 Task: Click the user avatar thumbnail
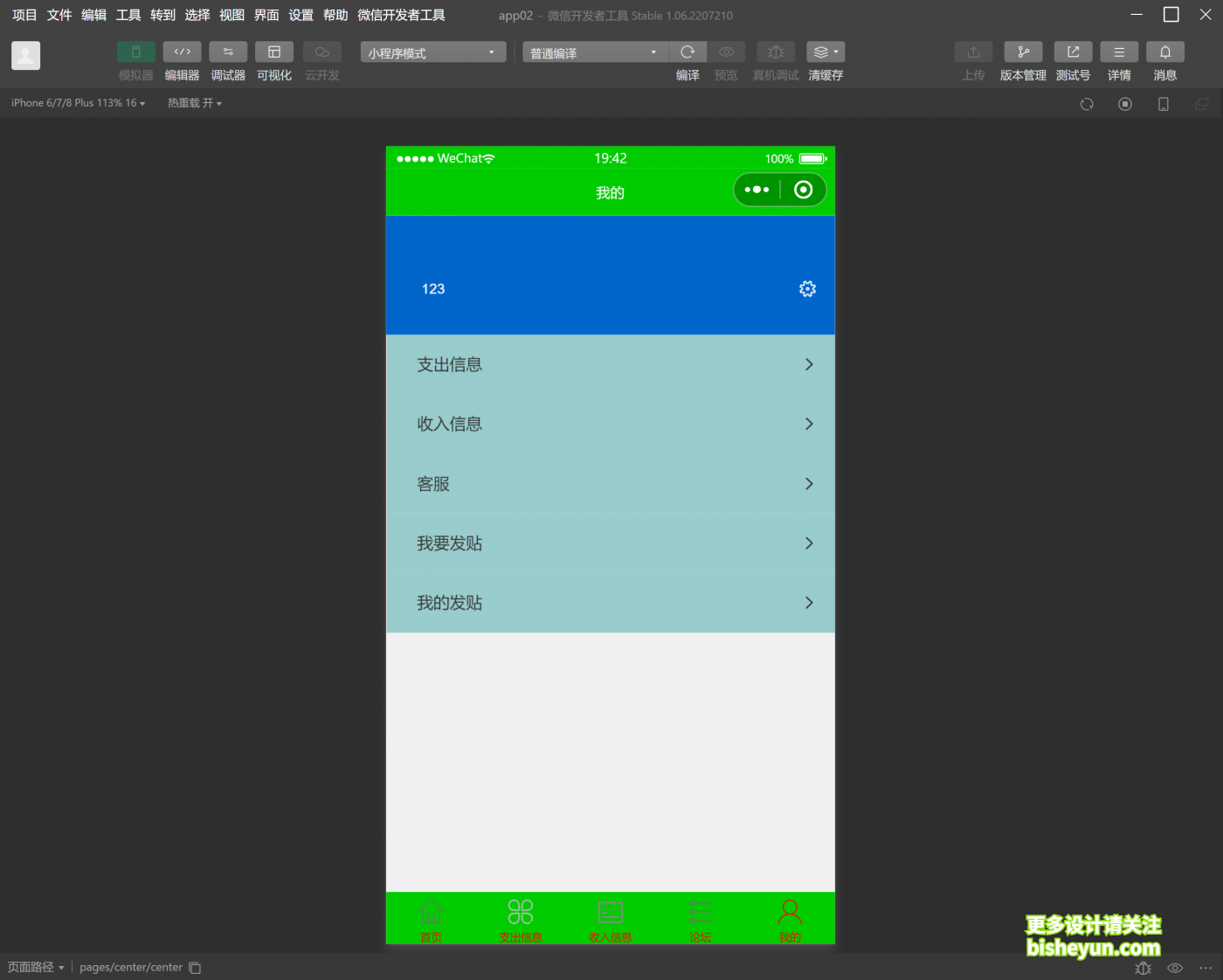25,56
